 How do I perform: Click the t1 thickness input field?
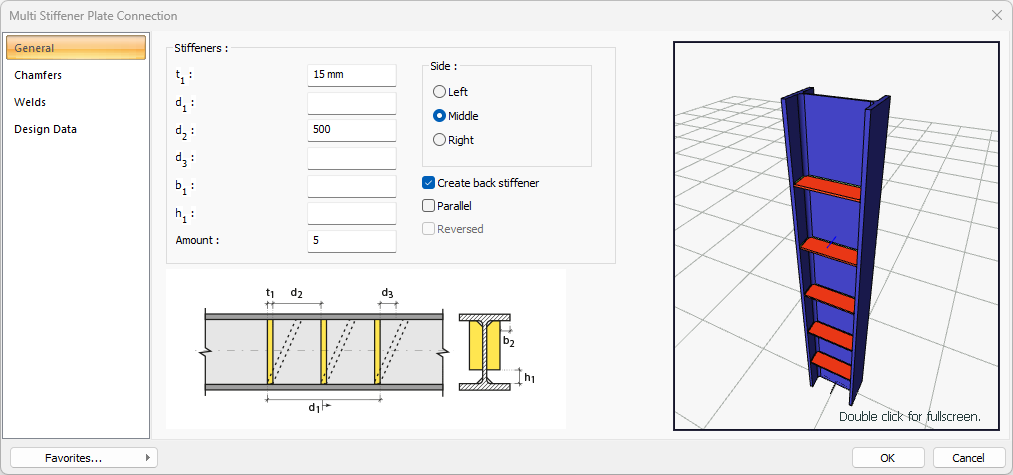tap(352, 75)
